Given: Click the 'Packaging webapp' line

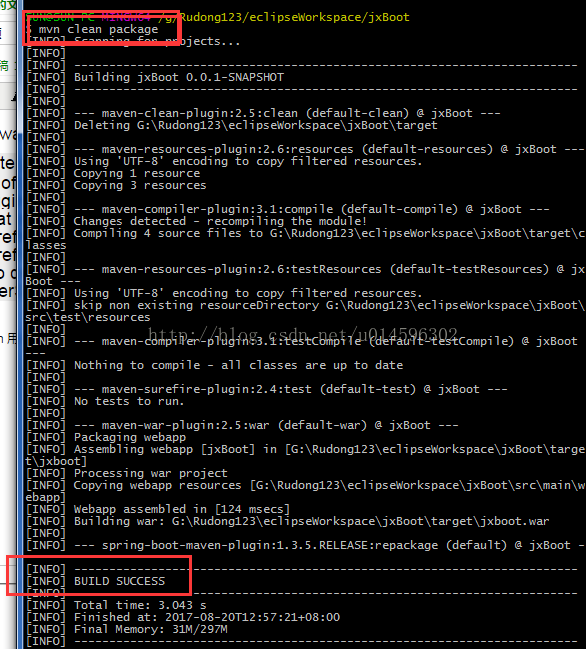Looking at the screenshot, I should (x=106, y=437).
